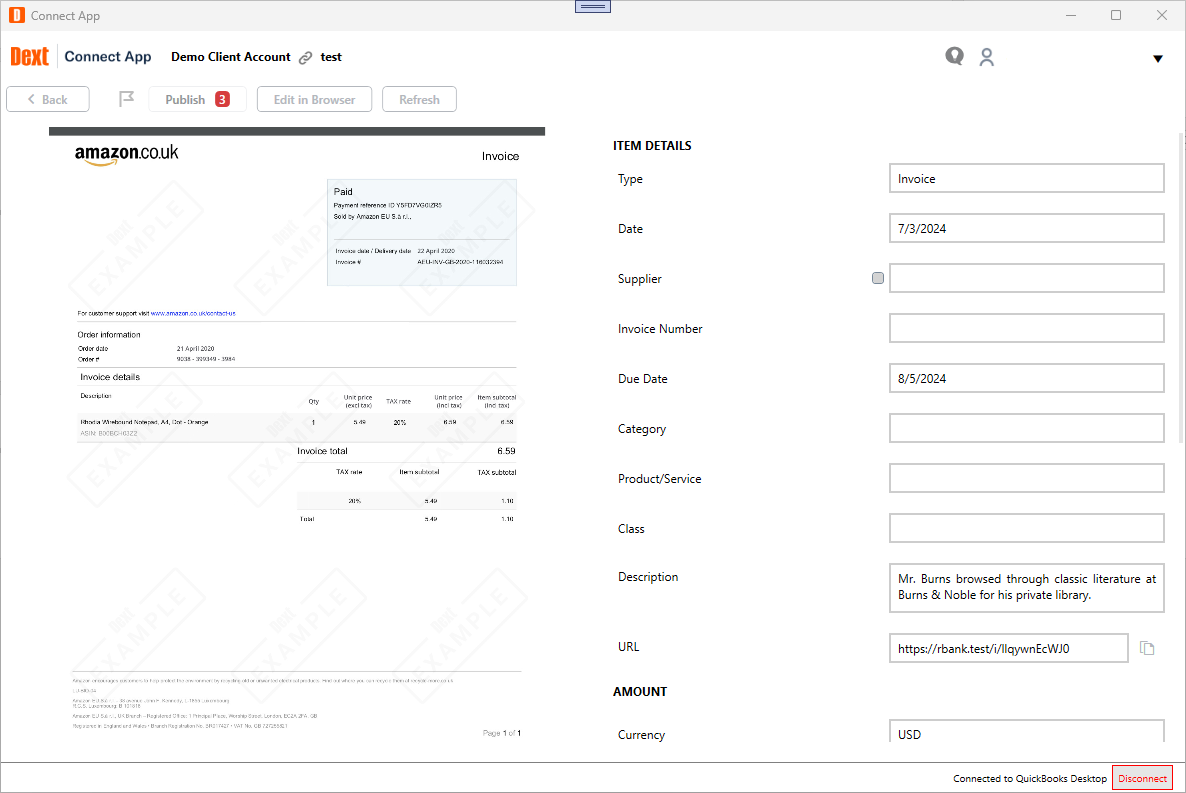The height and width of the screenshot is (793, 1186).
Task: Click the Product/Service field
Action: (x=1026, y=478)
